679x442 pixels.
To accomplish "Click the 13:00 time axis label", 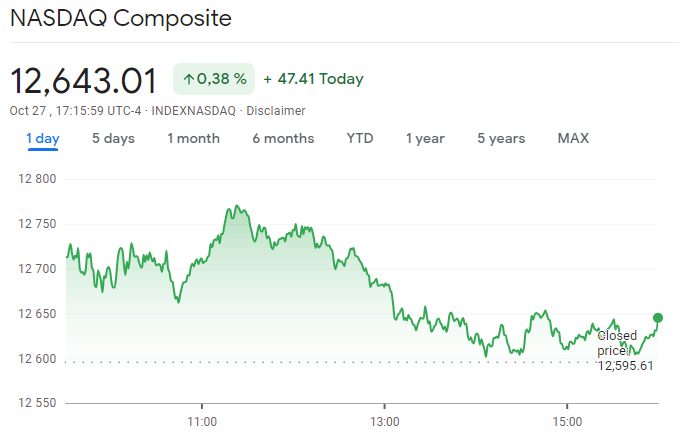I will [384, 421].
